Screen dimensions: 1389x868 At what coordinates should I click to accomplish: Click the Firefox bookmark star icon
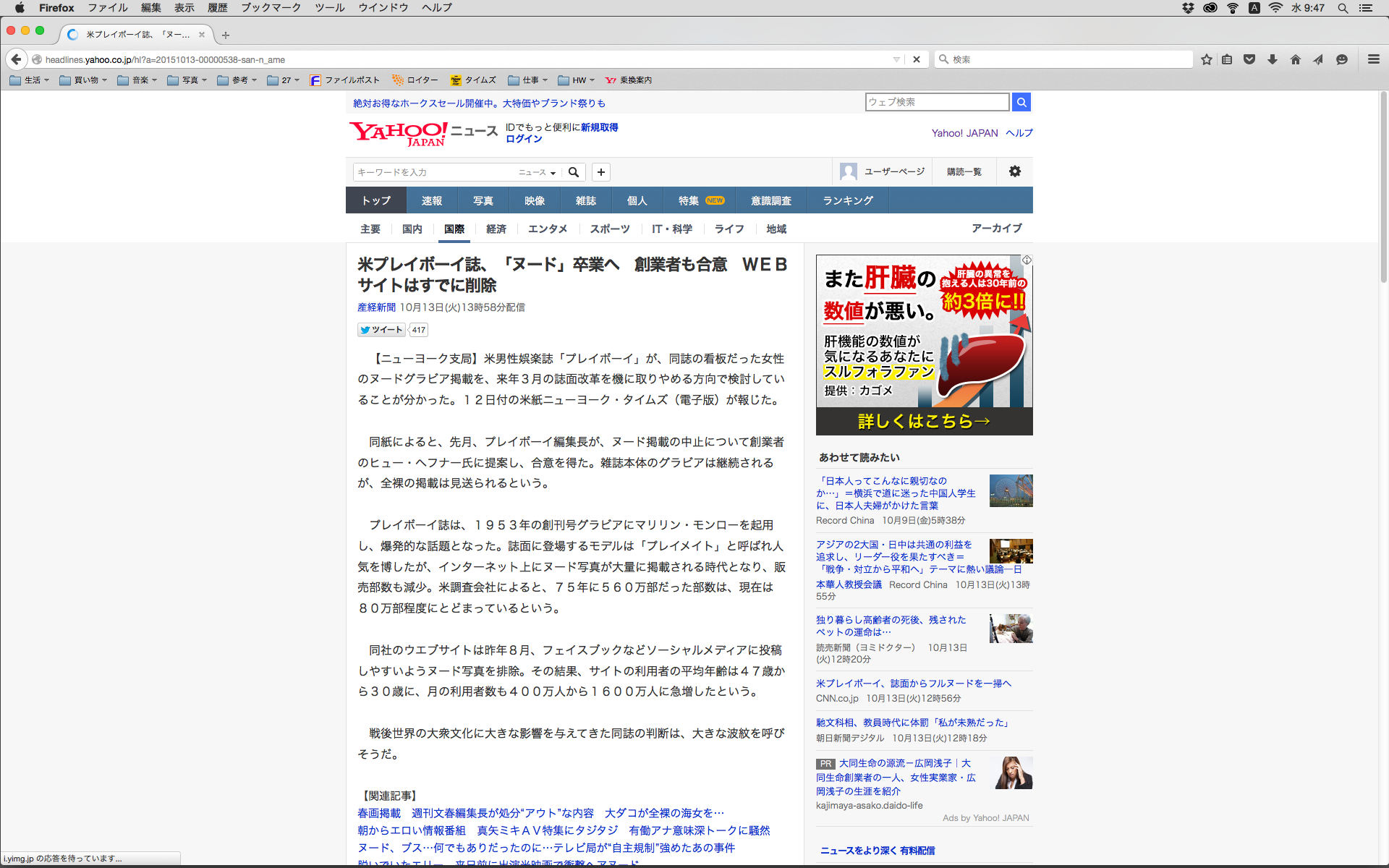tap(1206, 59)
